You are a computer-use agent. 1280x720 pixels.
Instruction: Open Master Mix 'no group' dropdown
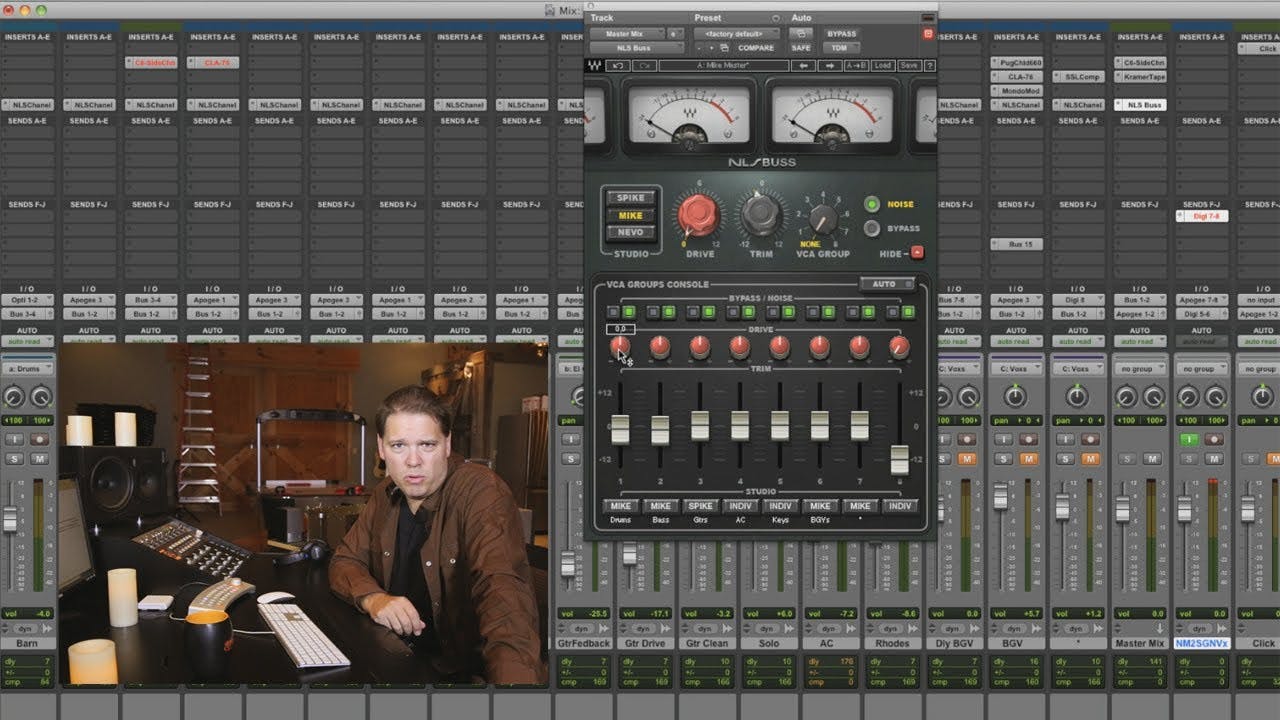pyautogui.click(x=1140, y=369)
